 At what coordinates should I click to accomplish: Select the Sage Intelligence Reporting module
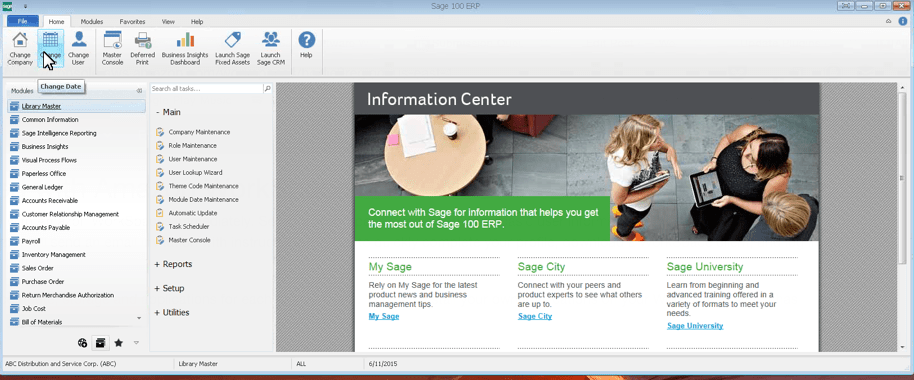[76, 133]
